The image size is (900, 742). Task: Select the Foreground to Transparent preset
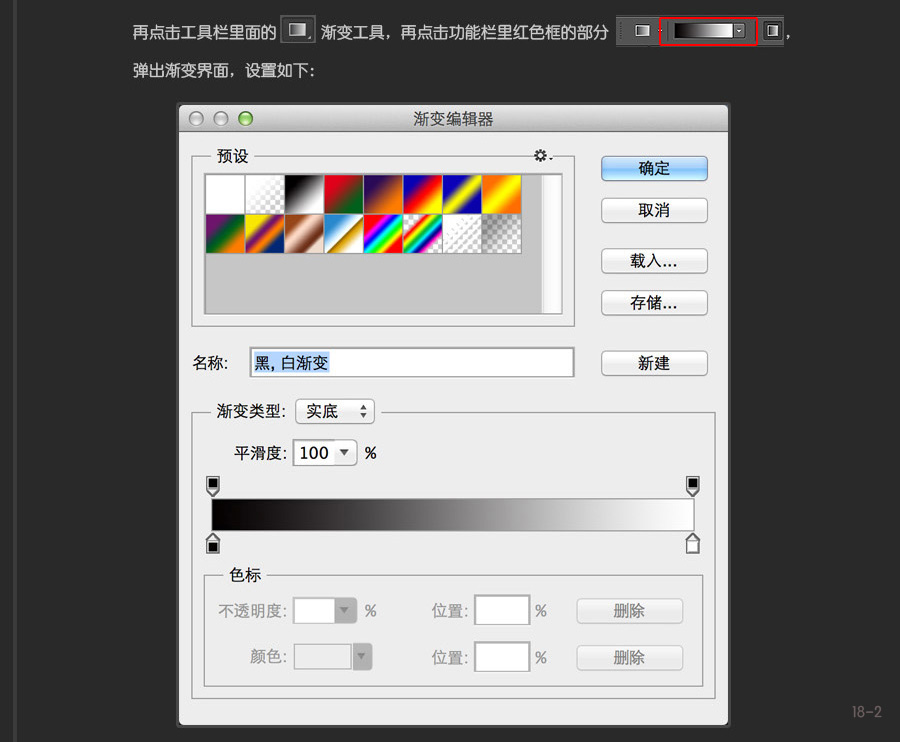tap(265, 194)
